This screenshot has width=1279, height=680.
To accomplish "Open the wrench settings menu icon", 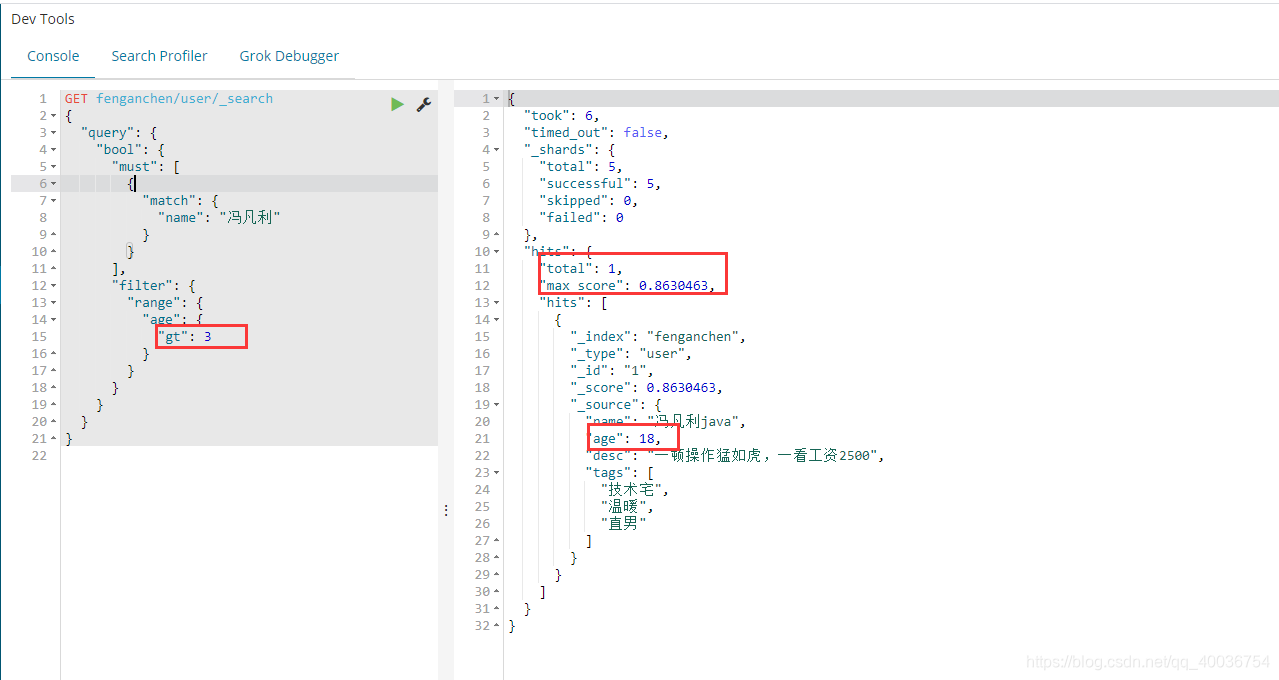I will click(x=424, y=104).
